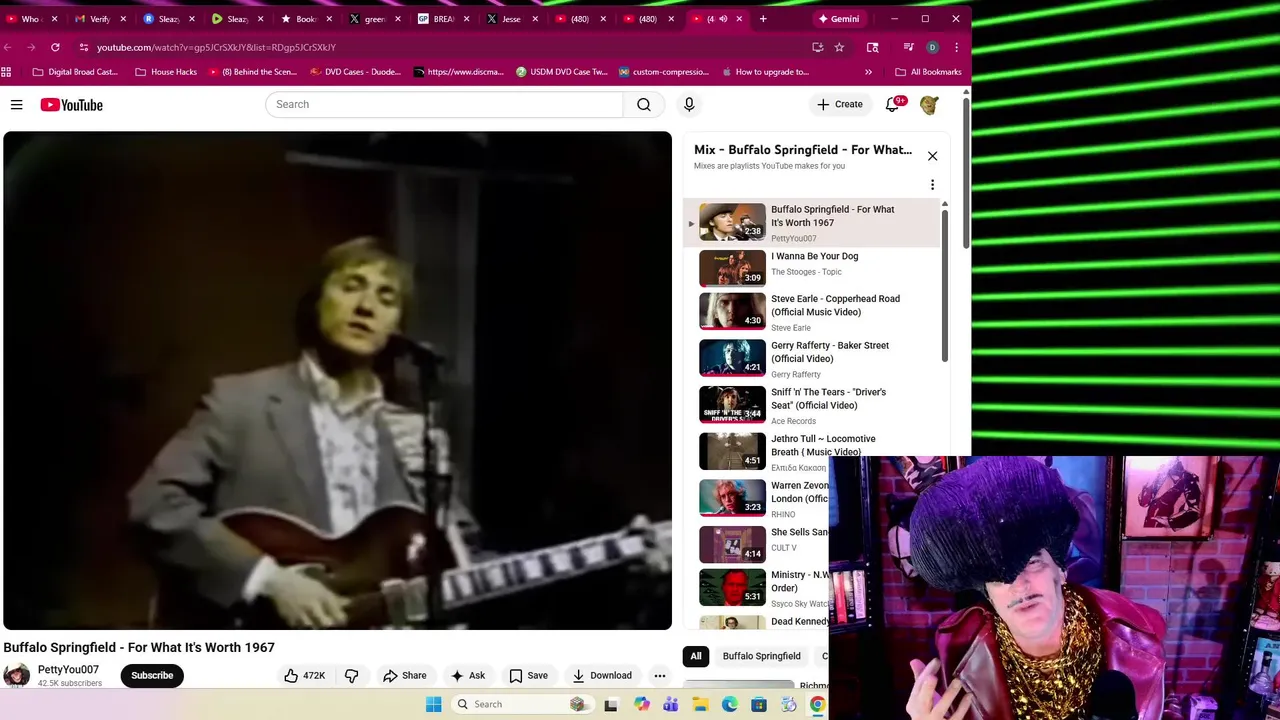
Task: Play Jethro Tull Locomotive Breath in mix
Action: (x=812, y=452)
